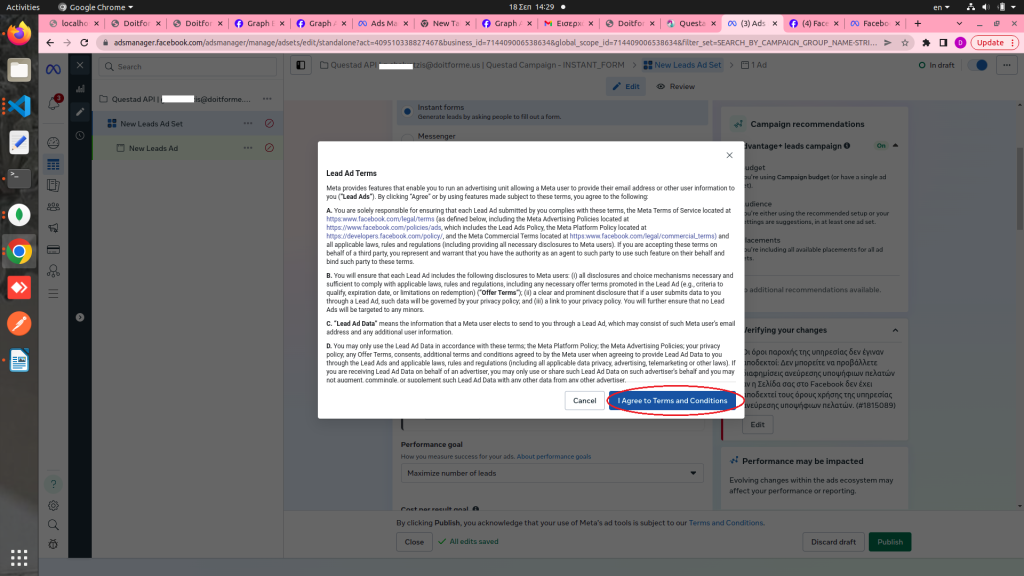This screenshot has width=1024, height=576.
Task: Open the billing card icon in sidebar
Action: coord(53,249)
